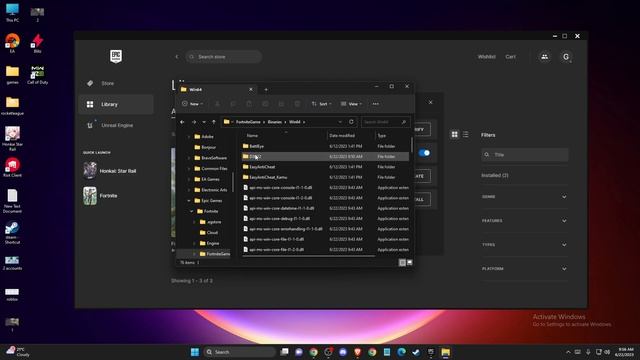
Task: Navigate back in File Explorer
Action: (x=182, y=122)
